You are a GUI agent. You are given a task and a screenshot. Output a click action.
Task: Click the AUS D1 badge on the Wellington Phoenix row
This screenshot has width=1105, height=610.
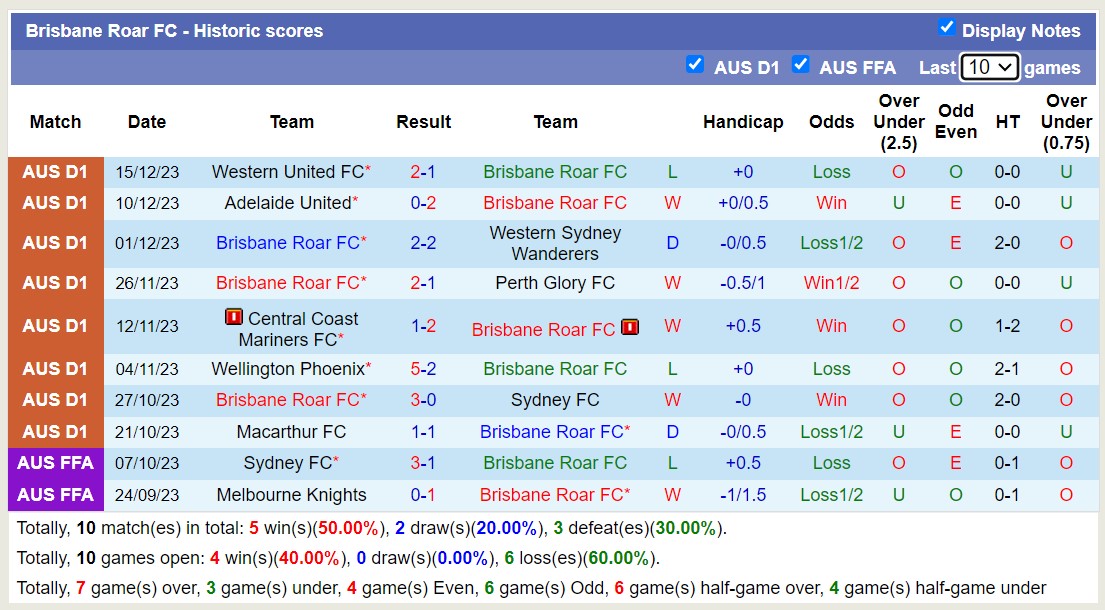tap(55, 368)
